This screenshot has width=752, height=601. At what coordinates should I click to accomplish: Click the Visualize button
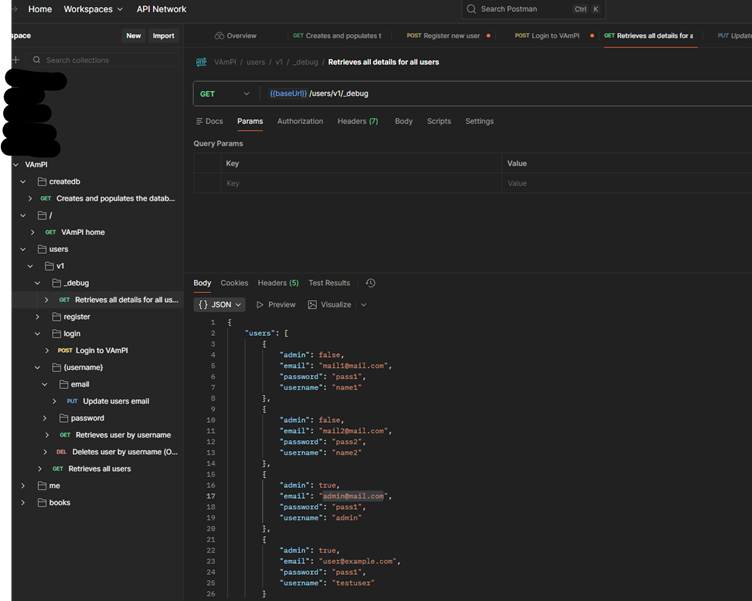(330, 305)
